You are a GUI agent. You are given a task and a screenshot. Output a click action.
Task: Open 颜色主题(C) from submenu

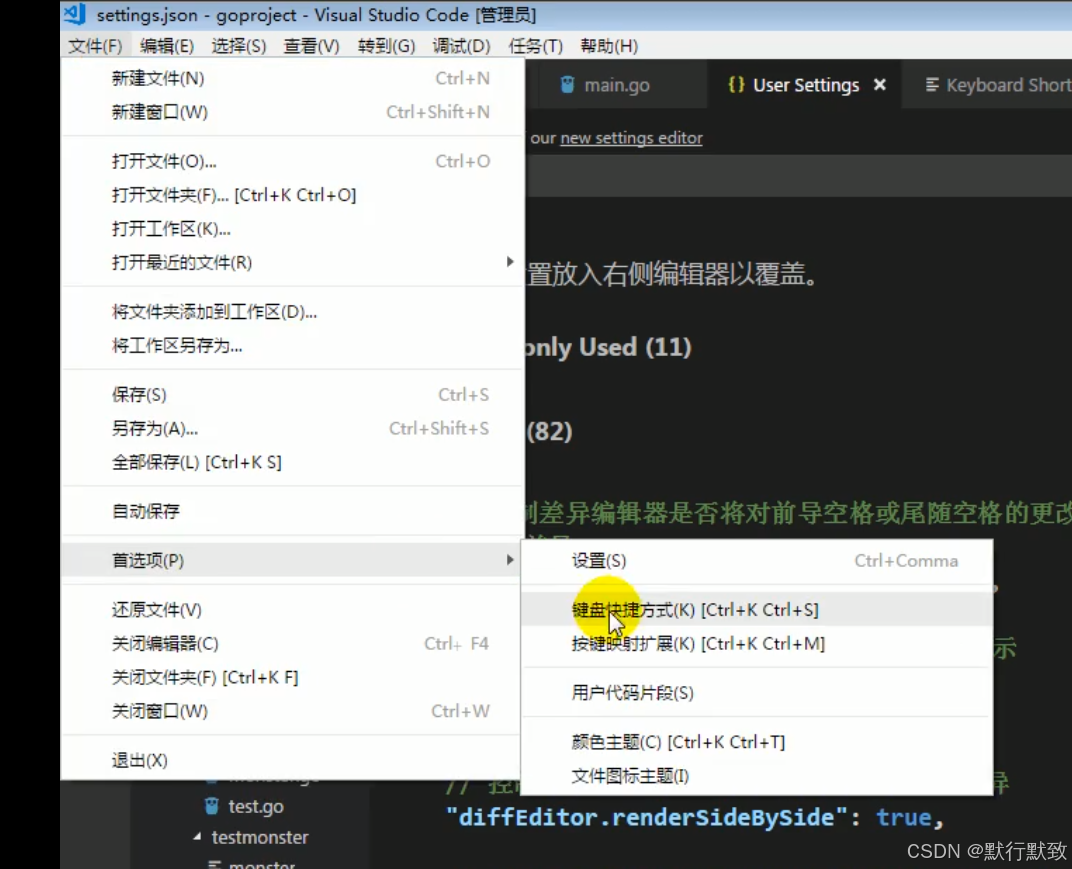757,742
